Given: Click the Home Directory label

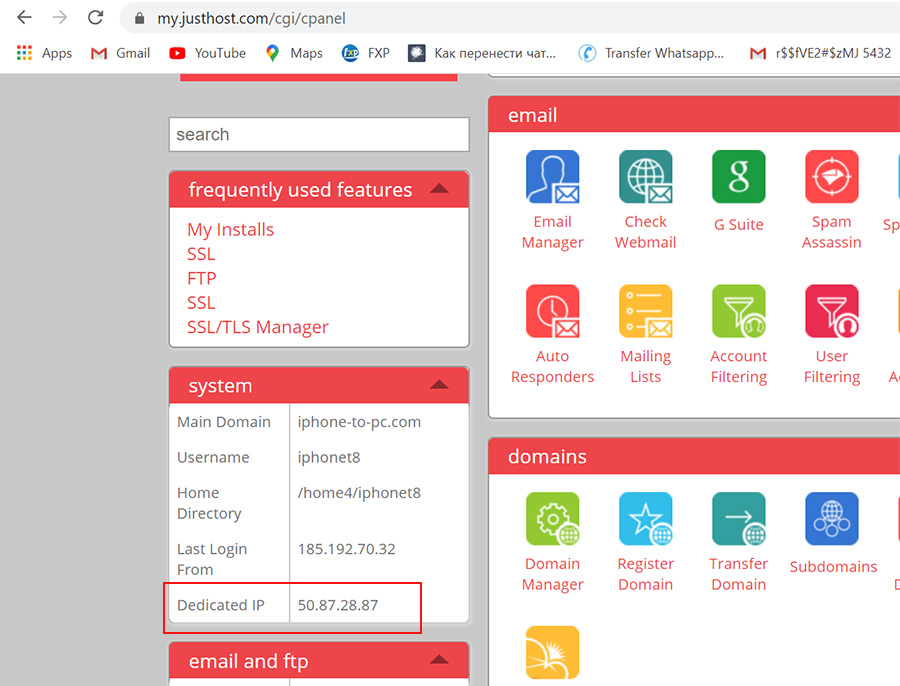Looking at the screenshot, I should pos(209,503).
